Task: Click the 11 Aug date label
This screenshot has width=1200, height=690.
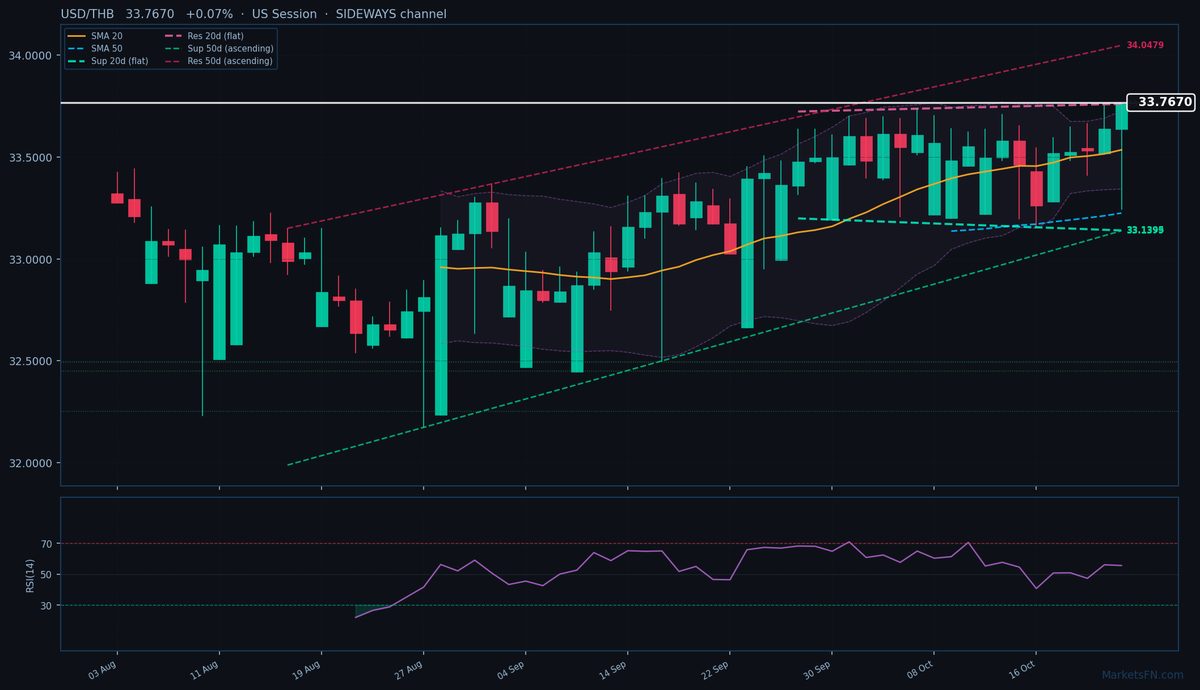Action: [206, 669]
